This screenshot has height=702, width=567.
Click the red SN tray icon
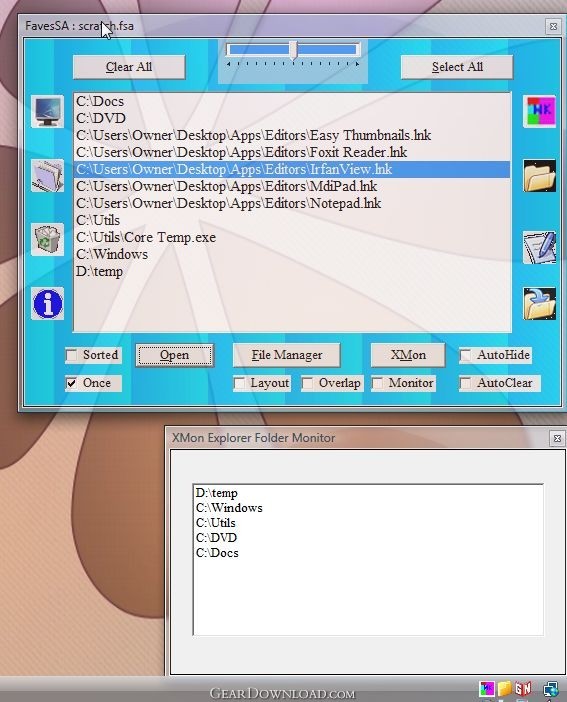(523, 689)
